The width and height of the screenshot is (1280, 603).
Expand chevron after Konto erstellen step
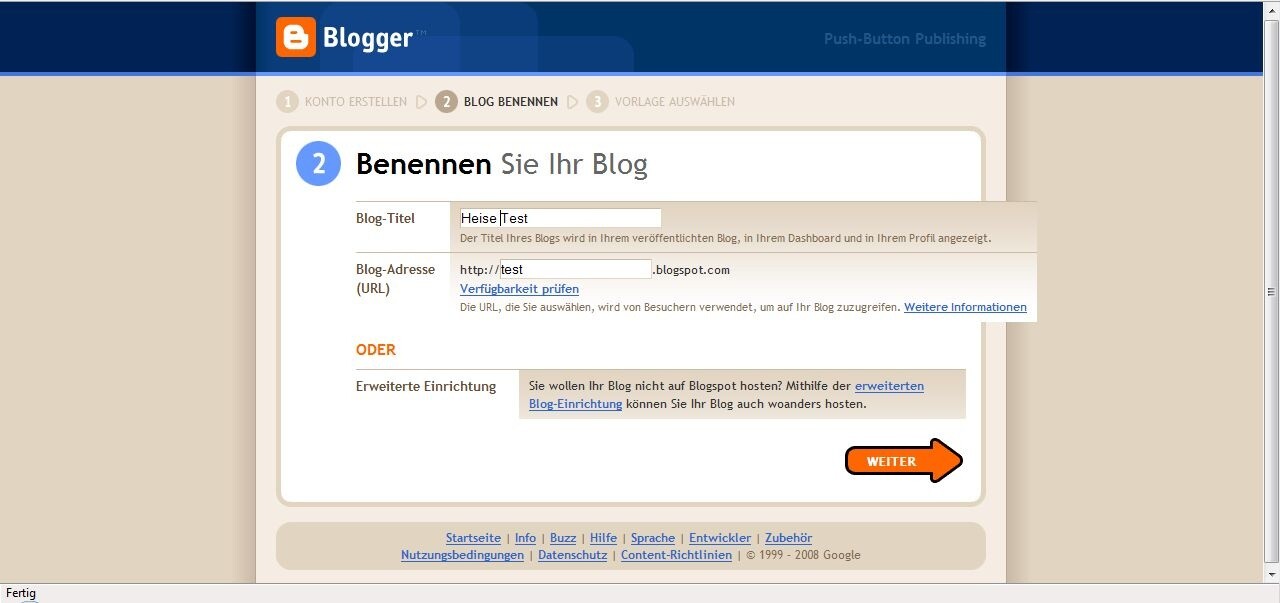tap(421, 101)
